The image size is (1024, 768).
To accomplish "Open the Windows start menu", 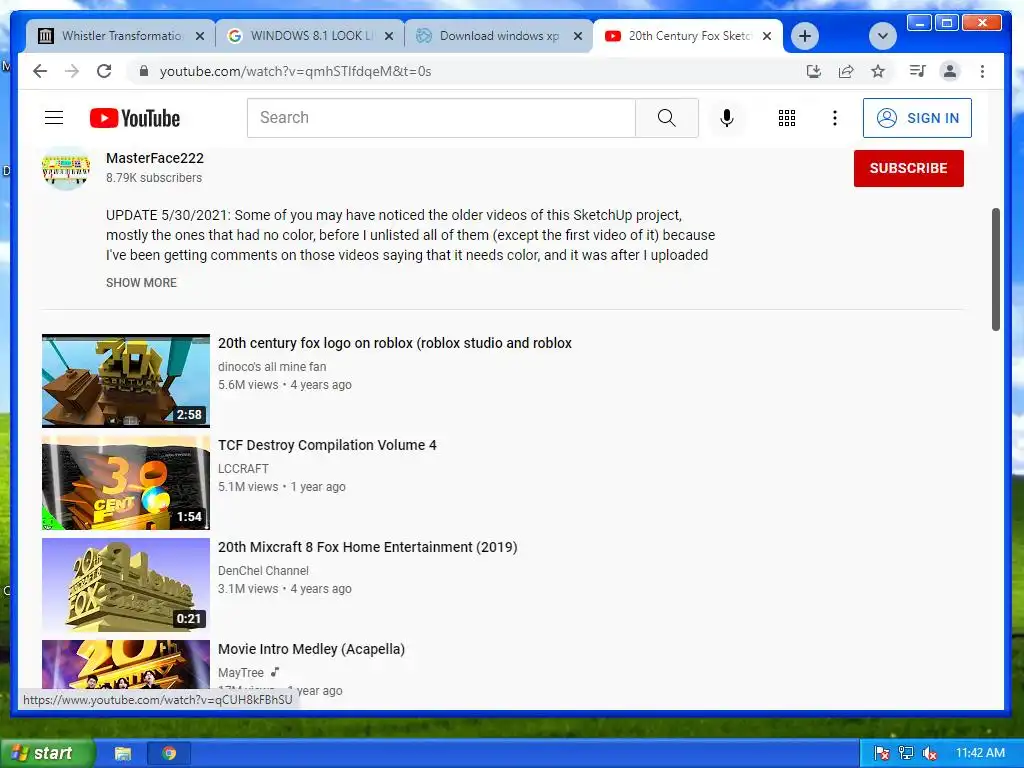I will click(x=46, y=753).
